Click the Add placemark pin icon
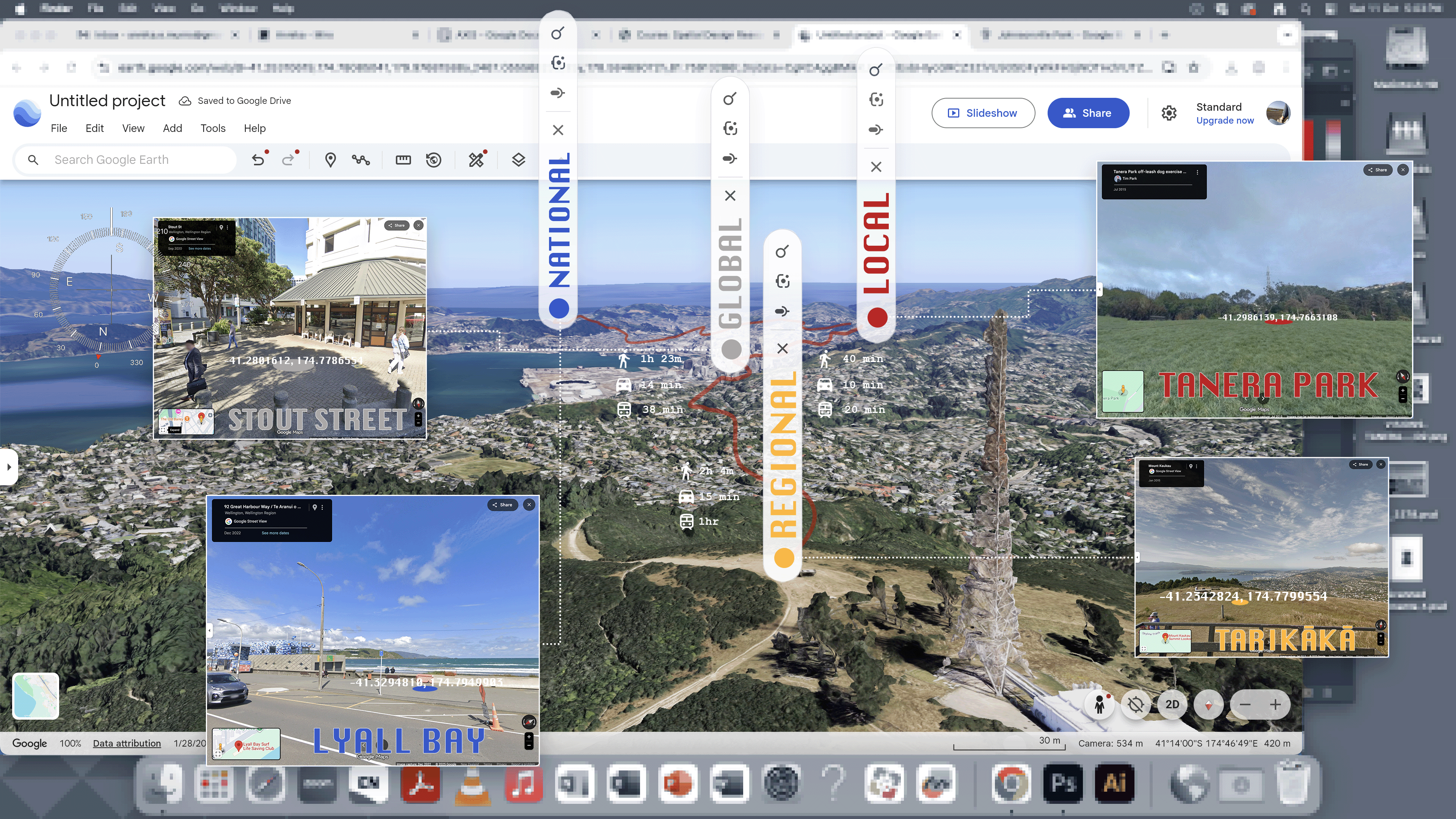The image size is (1456, 819). tap(330, 160)
